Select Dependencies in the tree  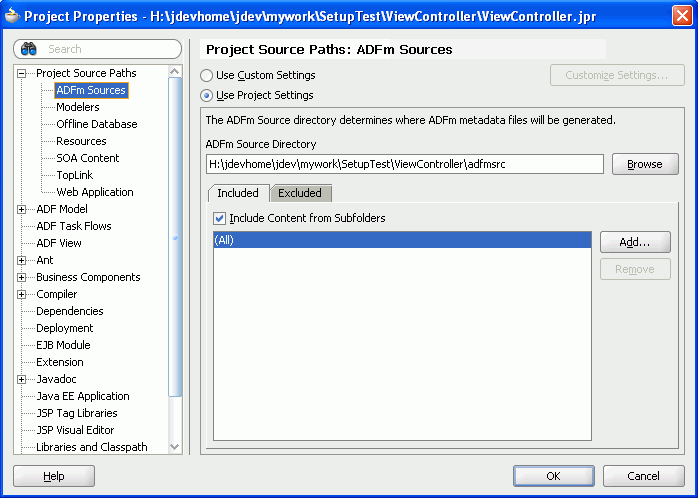pos(70,311)
